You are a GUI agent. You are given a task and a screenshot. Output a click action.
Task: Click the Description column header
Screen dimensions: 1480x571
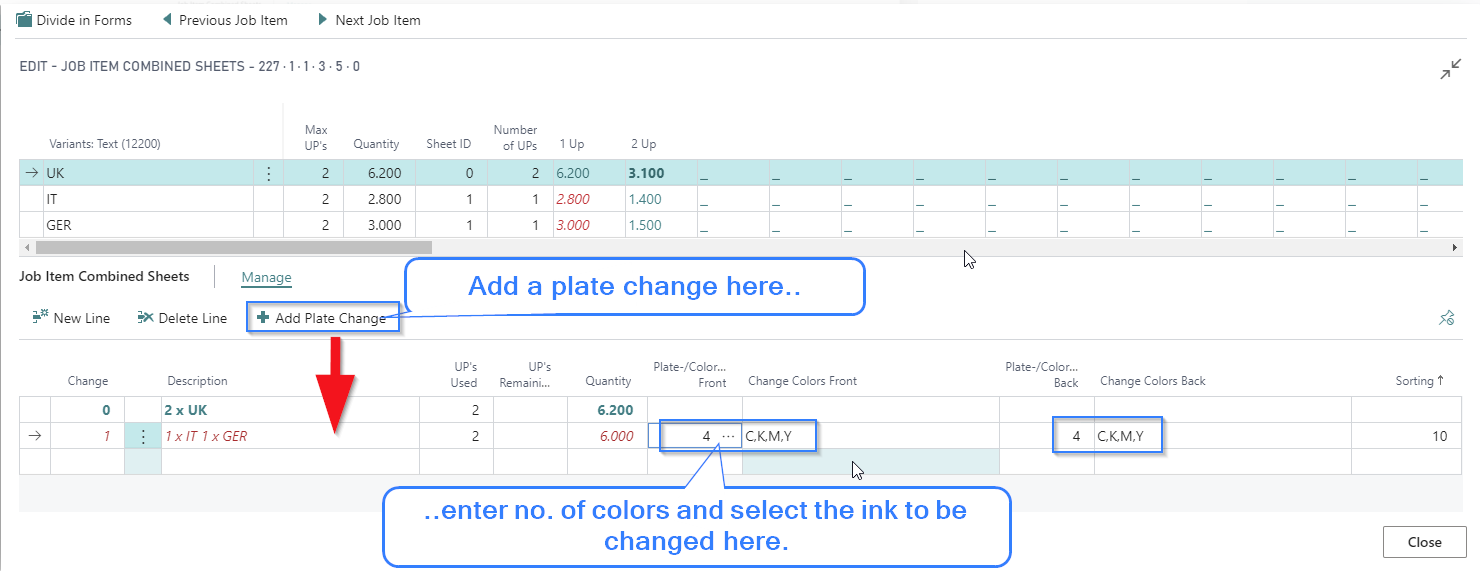click(x=197, y=381)
